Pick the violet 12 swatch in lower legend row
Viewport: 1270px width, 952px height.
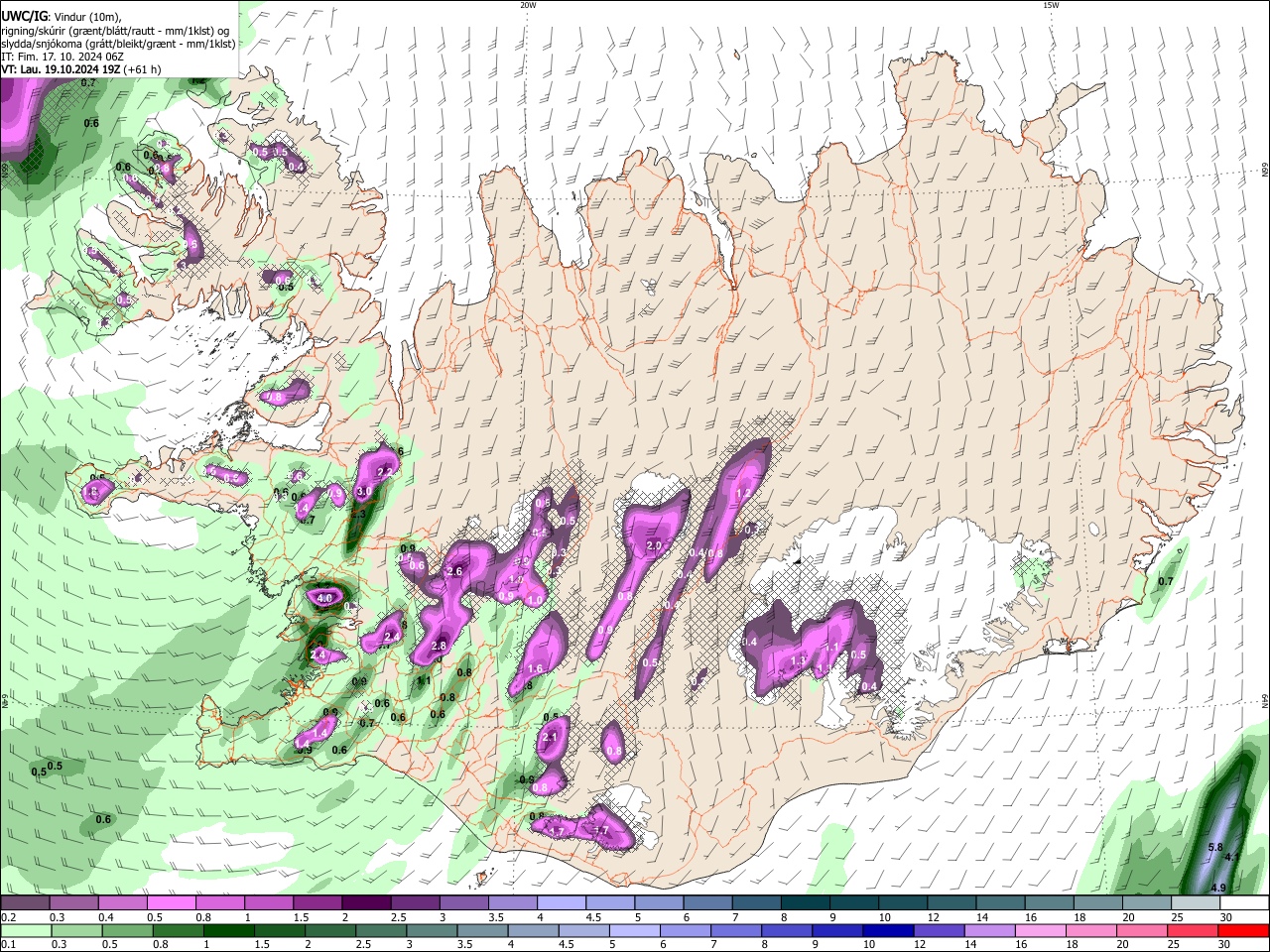[939, 931]
